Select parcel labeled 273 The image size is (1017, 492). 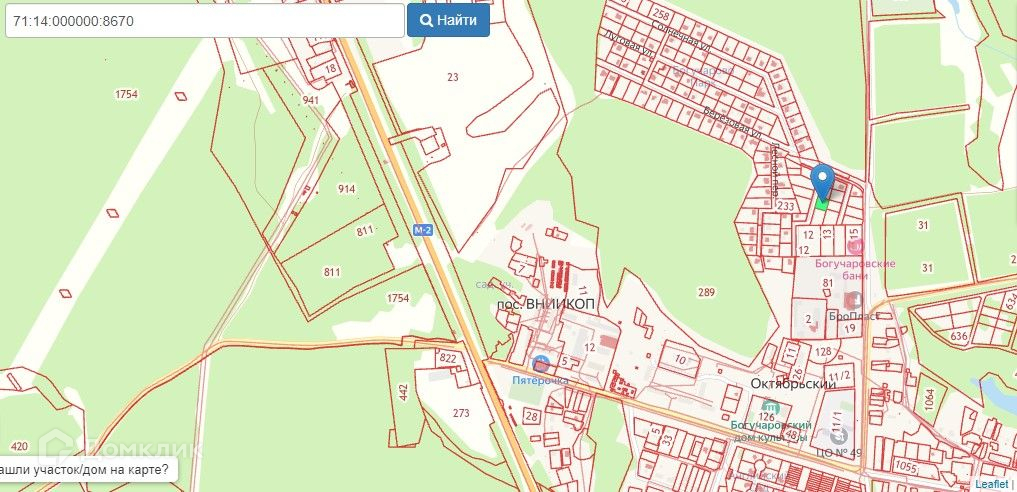tap(461, 413)
